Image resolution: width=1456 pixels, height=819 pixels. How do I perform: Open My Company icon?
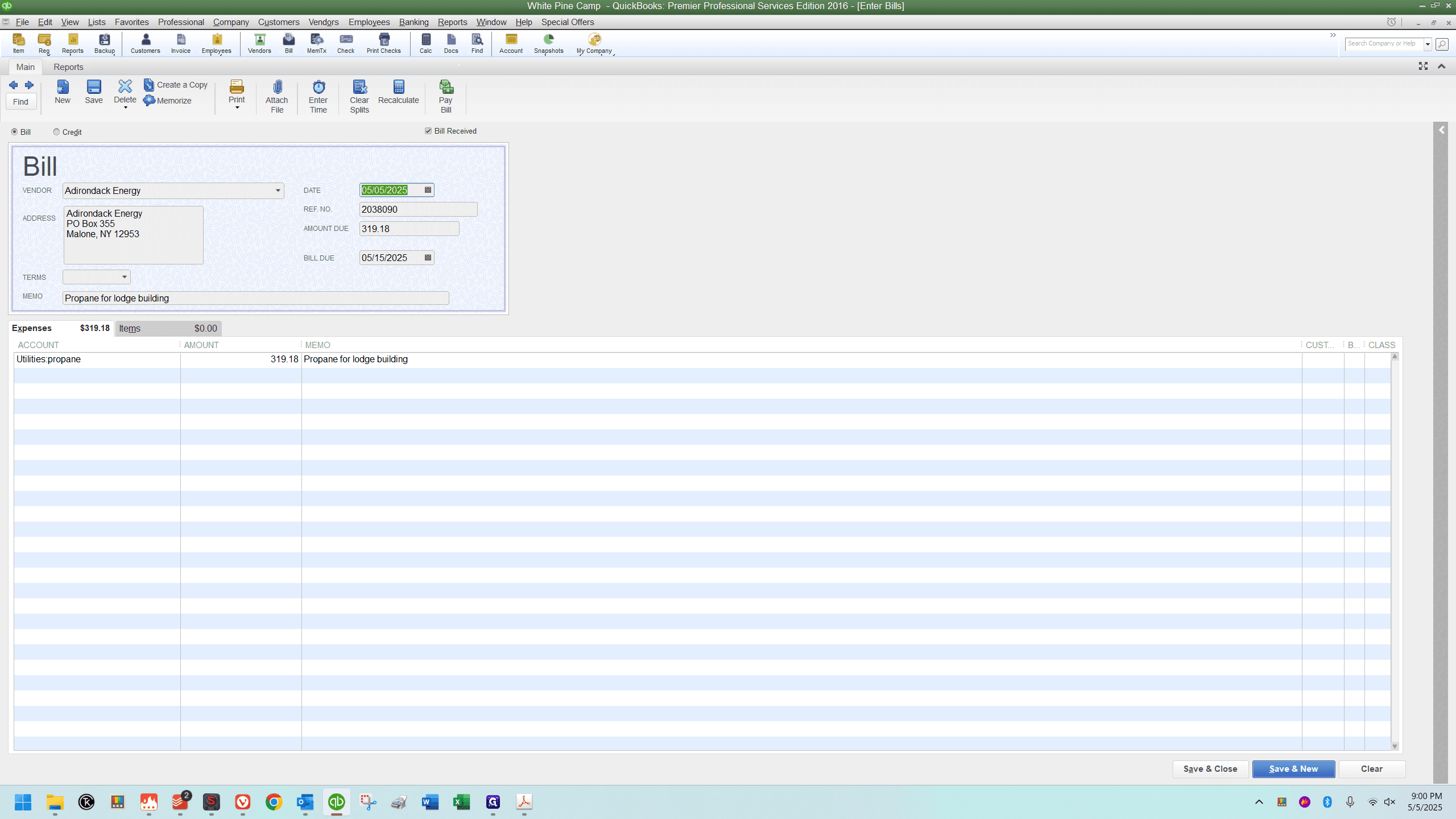594,43
